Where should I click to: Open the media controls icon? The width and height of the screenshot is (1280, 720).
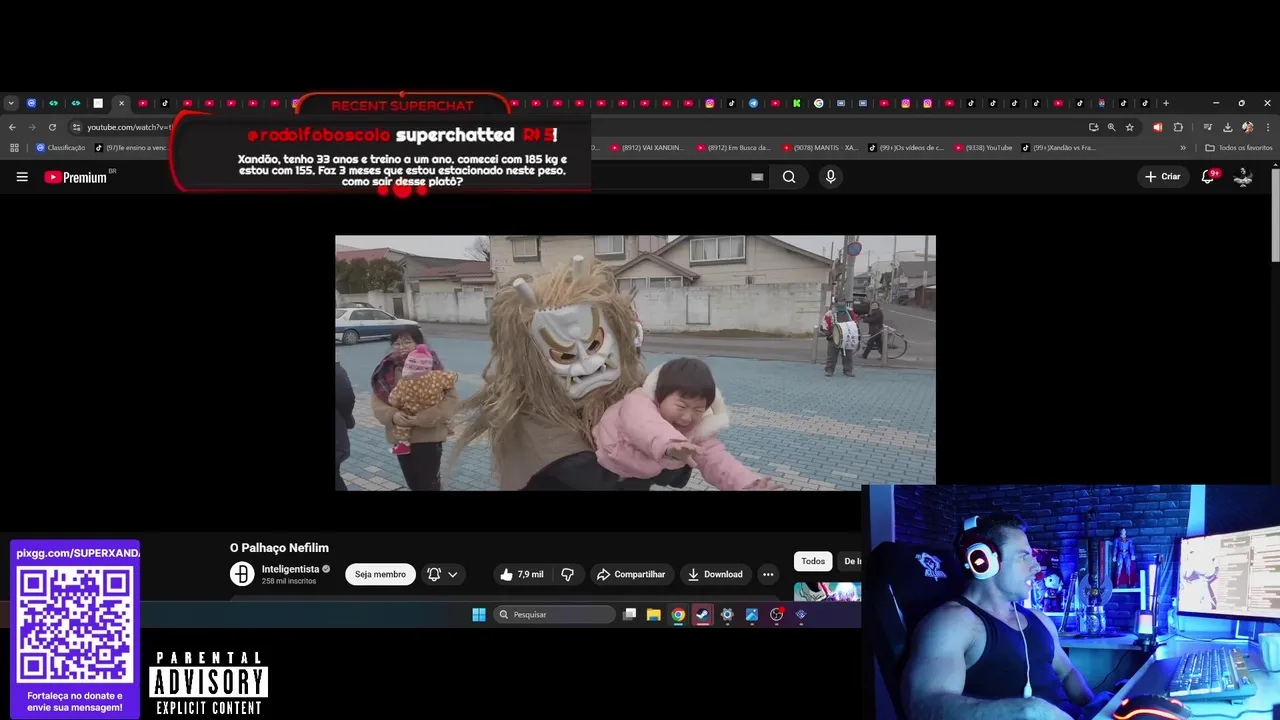1207,127
